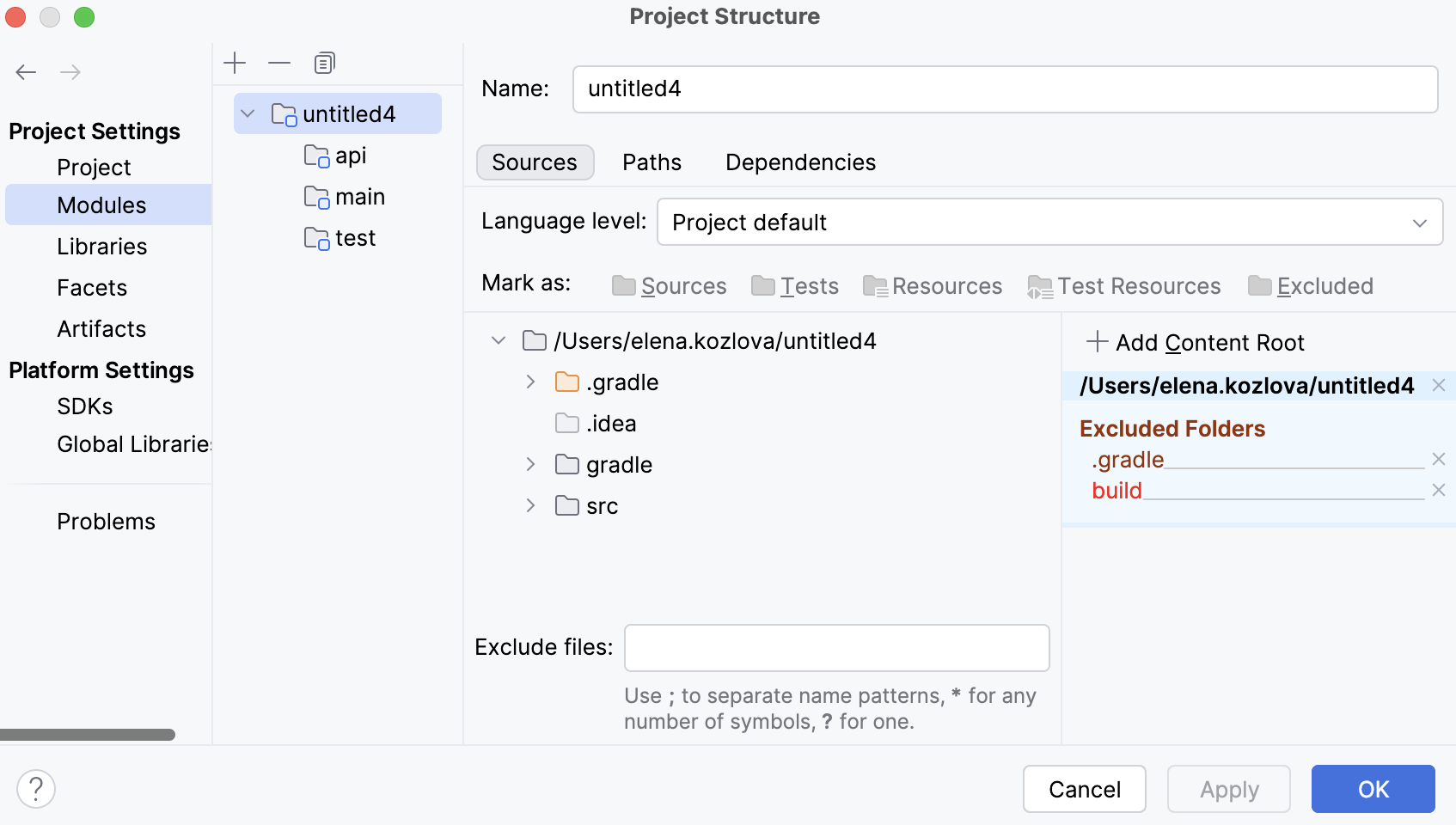Click the test module folder icon

coord(317,238)
